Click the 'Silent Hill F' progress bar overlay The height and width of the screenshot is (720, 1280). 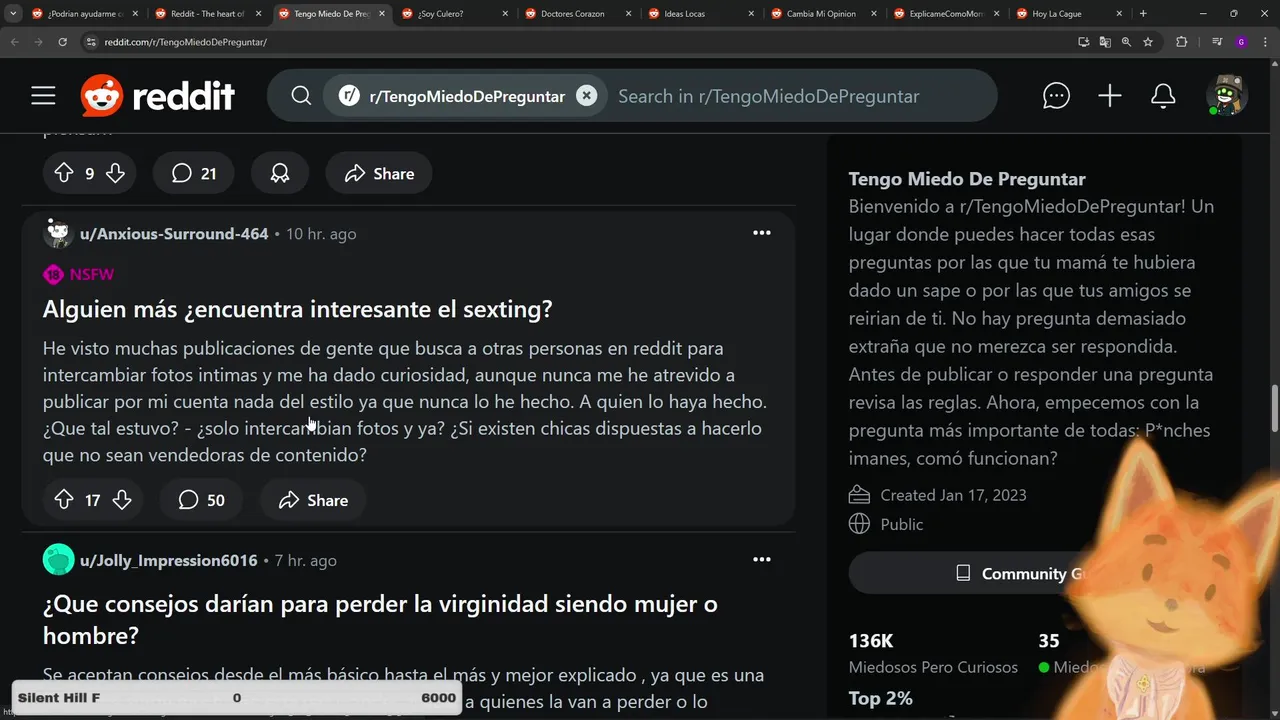point(237,698)
